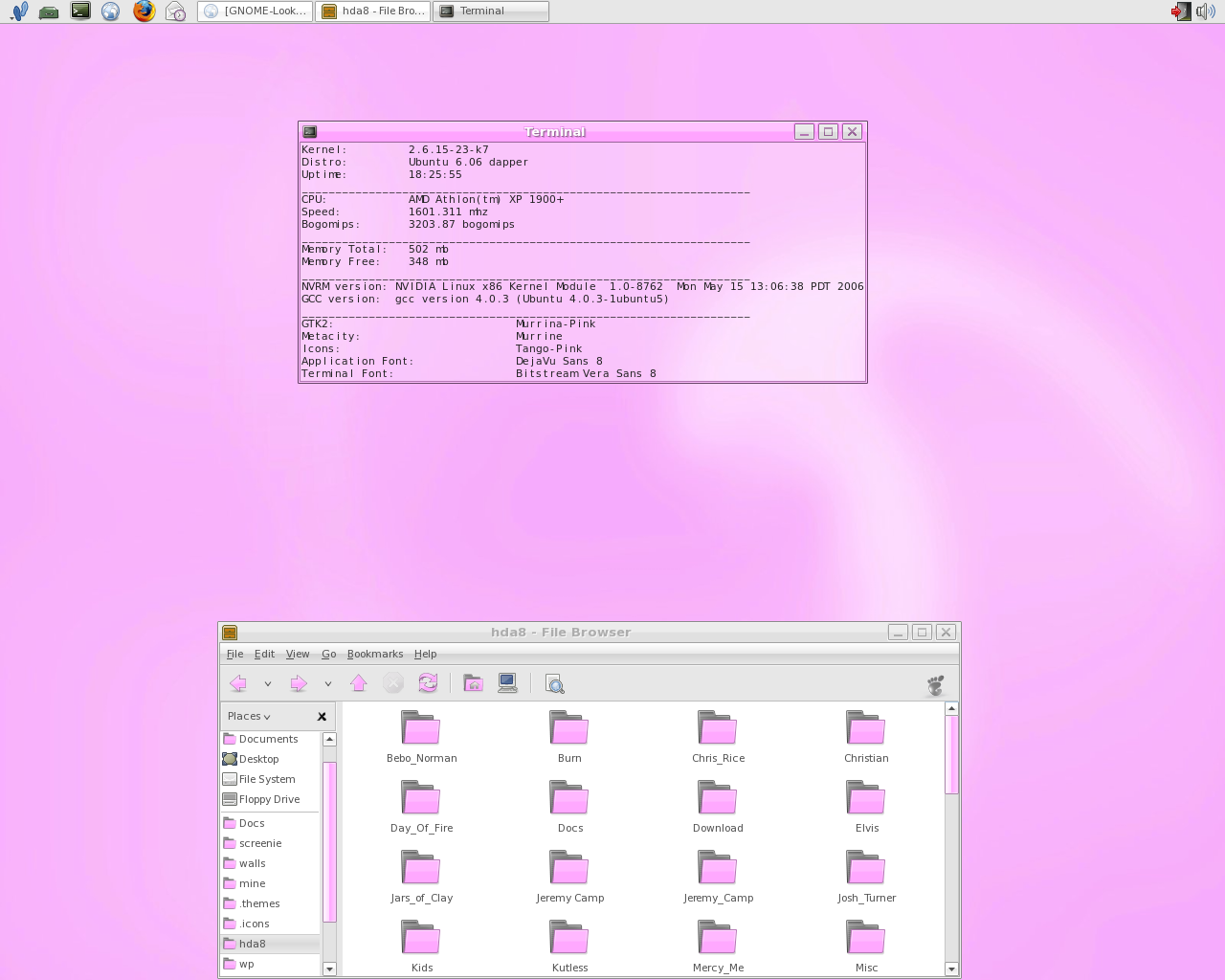Launch the terminal from the top panel launcher
This screenshot has height=980, width=1225.
(80, 11)
